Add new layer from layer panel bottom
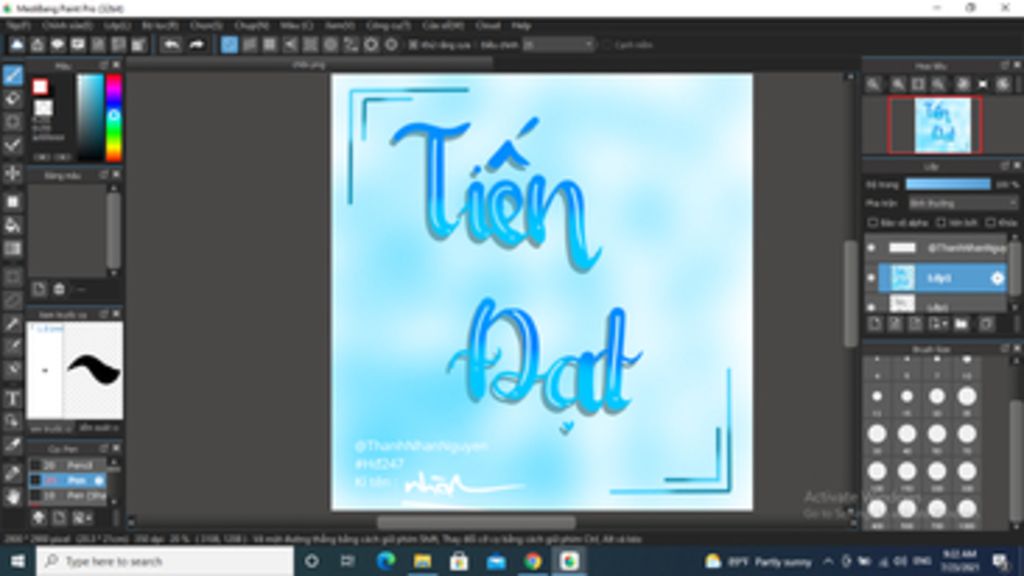The image size is (1024, 576). coord(875,324)
